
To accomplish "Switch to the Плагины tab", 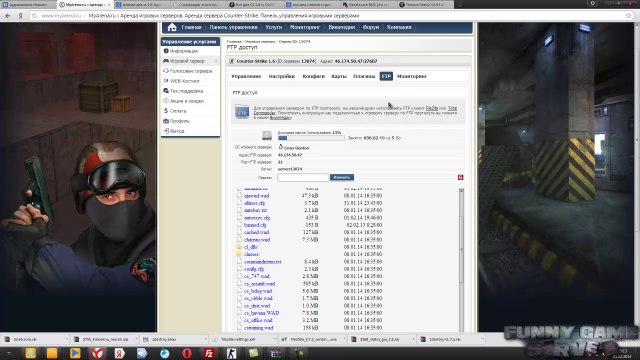I will pos(364,76).
